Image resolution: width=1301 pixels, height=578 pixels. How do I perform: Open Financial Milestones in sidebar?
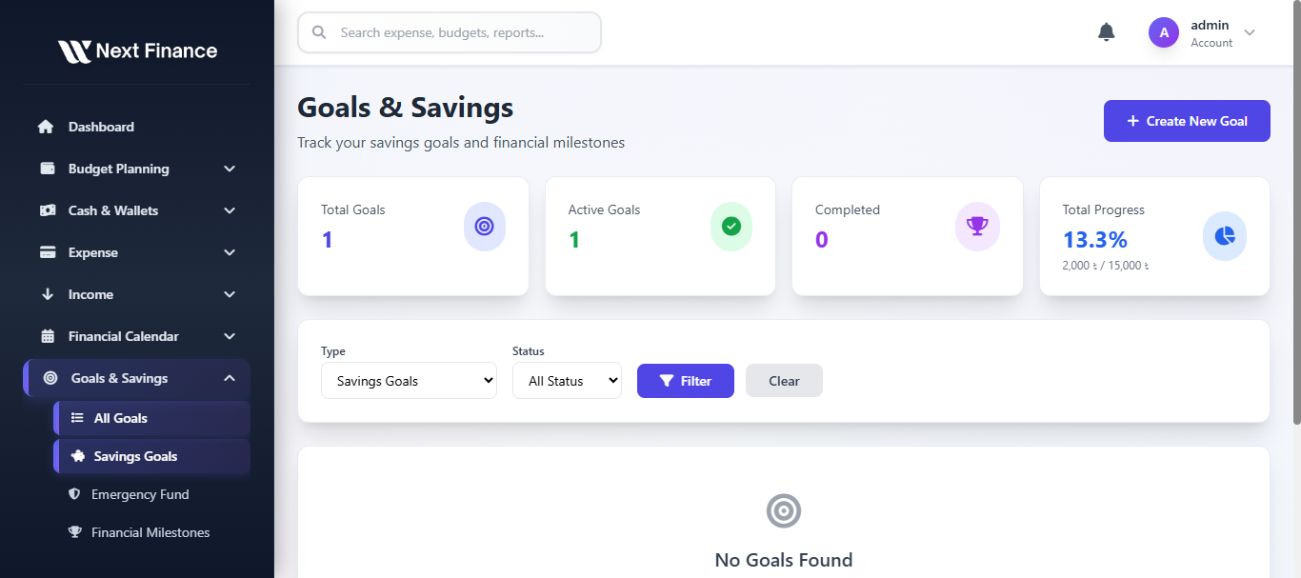(150, 532)
